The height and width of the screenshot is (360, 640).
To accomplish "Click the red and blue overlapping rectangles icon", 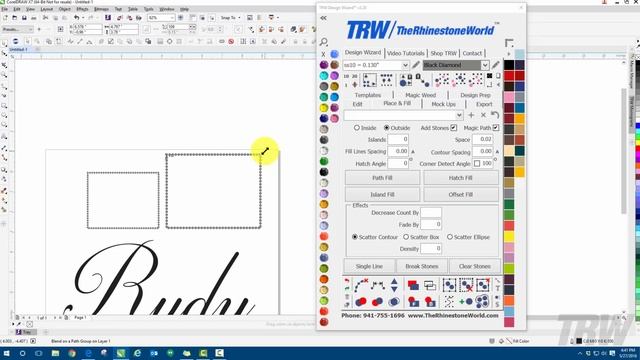I will click(x=413, y=285).
